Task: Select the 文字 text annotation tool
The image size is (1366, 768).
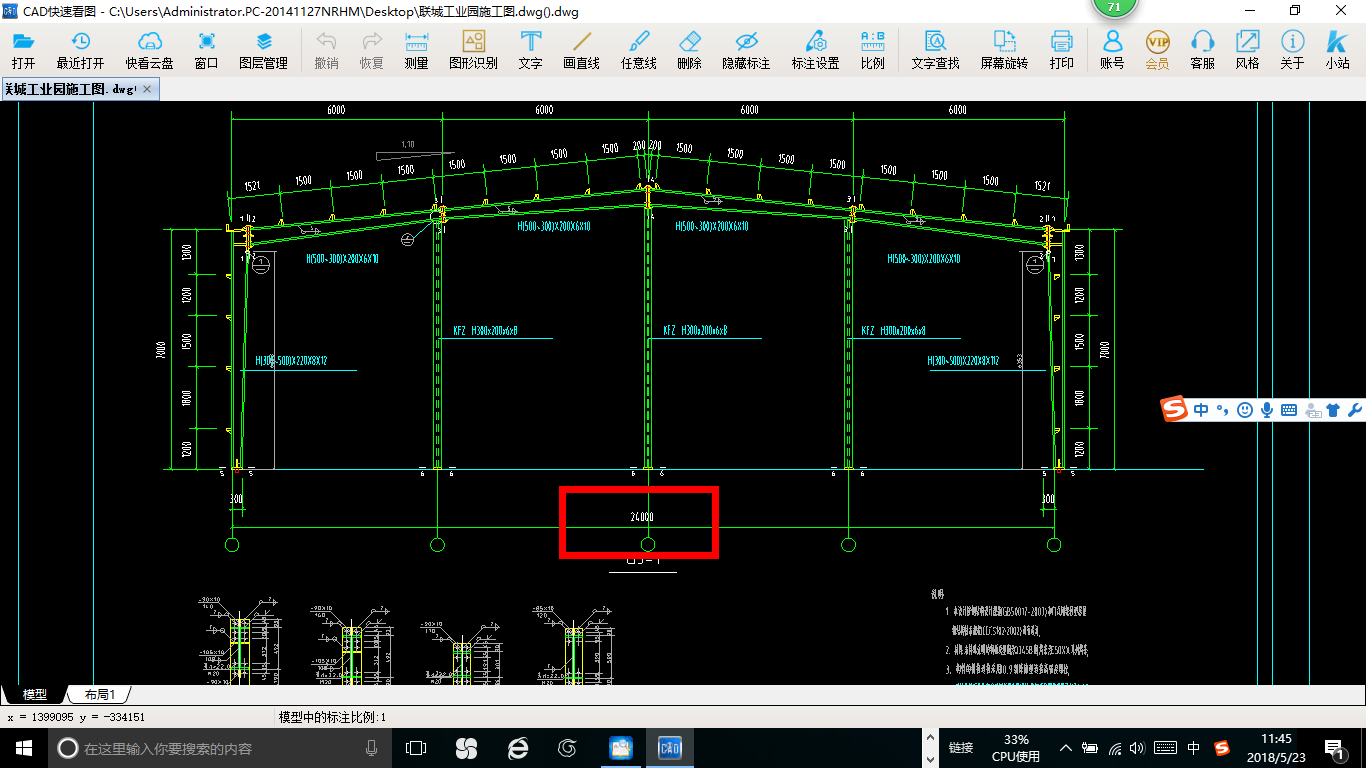Action: point(530,49)
